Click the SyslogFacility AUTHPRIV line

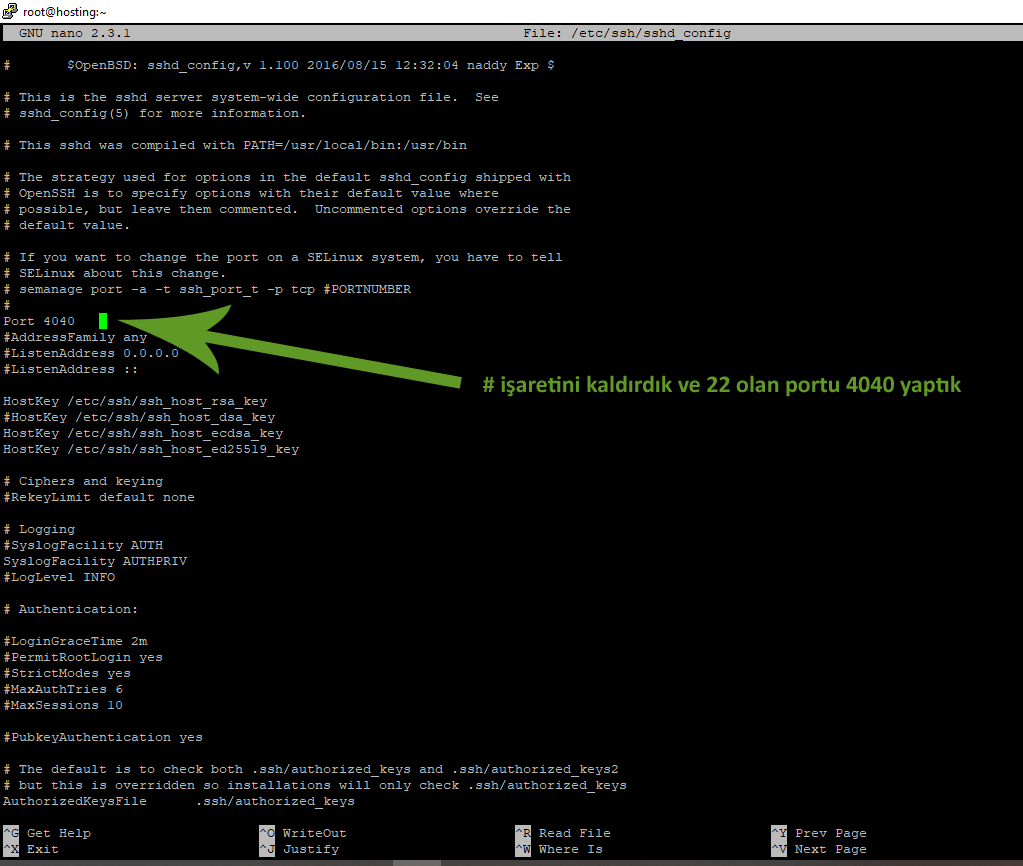point(95,561)
